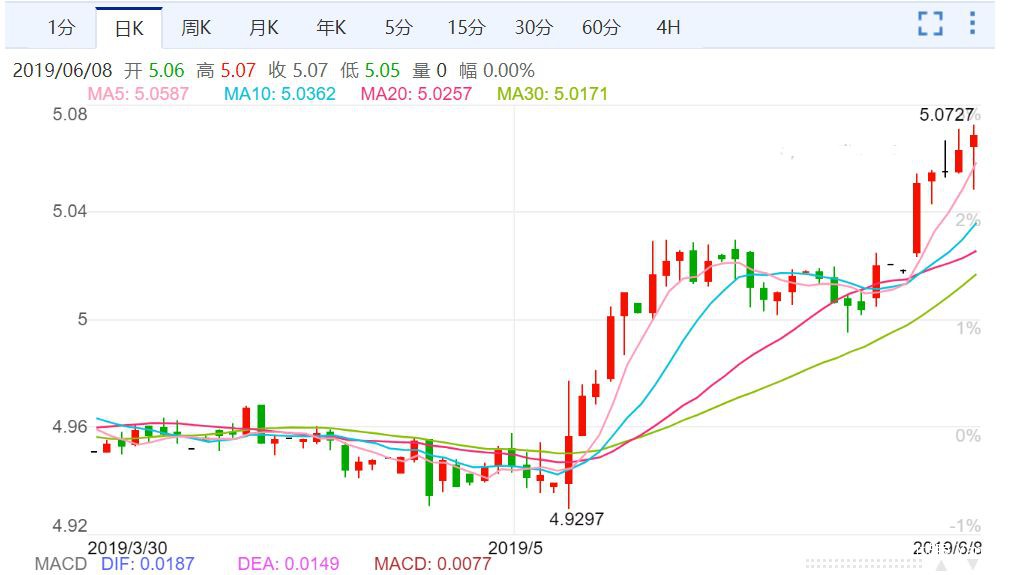
Task: Click the green MA30 indicator label
Action: click(552, 94)
